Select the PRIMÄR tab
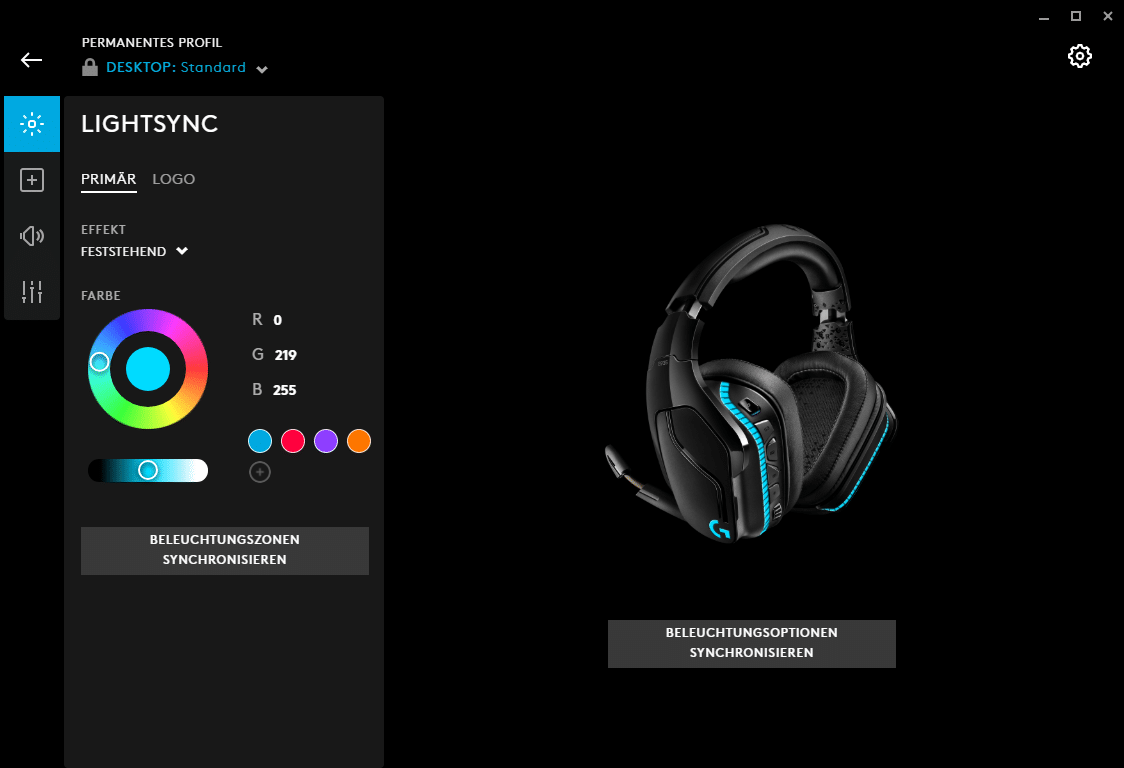Screen dimensions: 1124x768 click(x=108, y=179)
